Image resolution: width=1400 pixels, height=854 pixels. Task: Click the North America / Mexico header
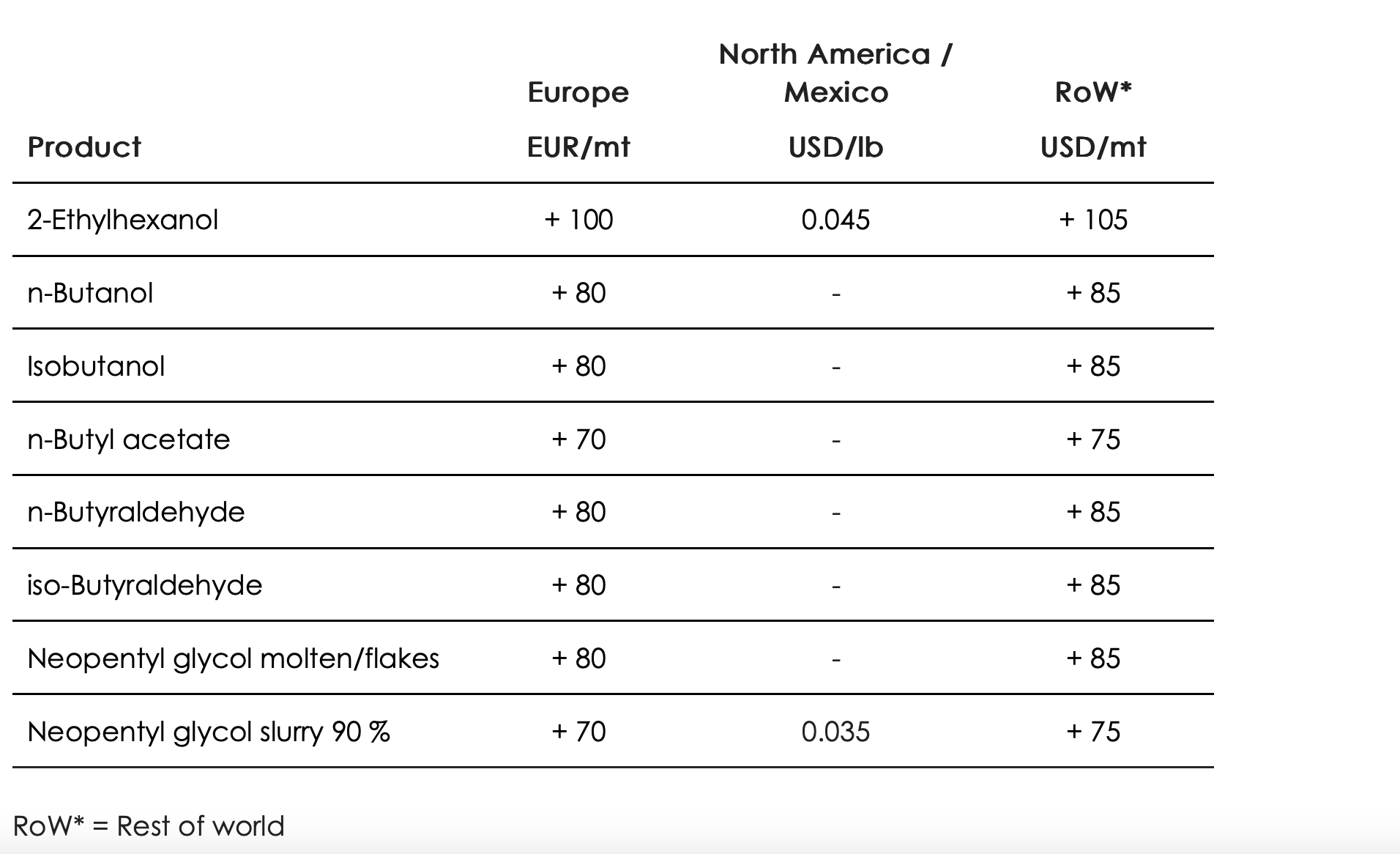835,73
